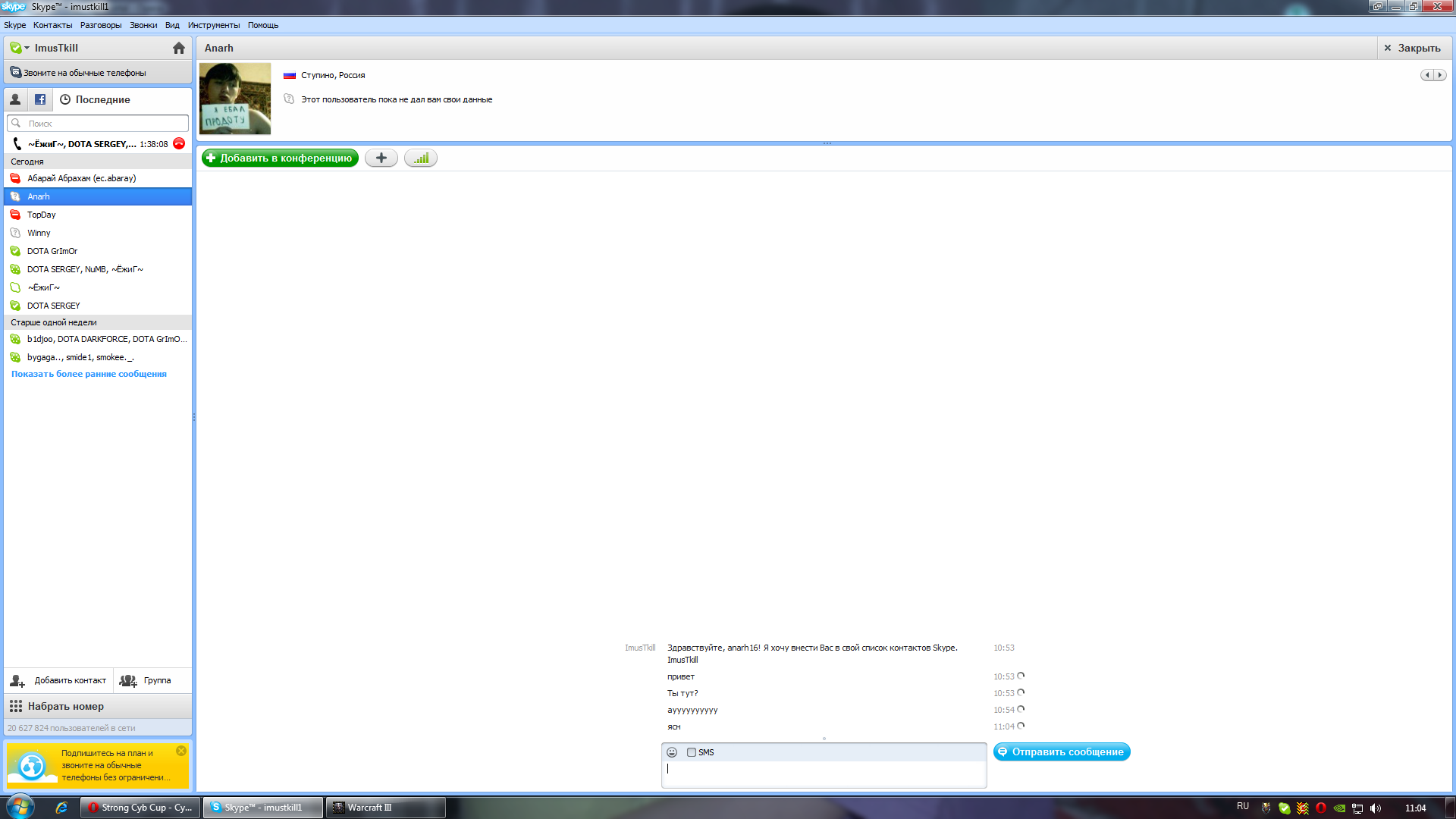Click the plus share button
The height and width of the screenshot is (819, 1456).
(381, 158)
